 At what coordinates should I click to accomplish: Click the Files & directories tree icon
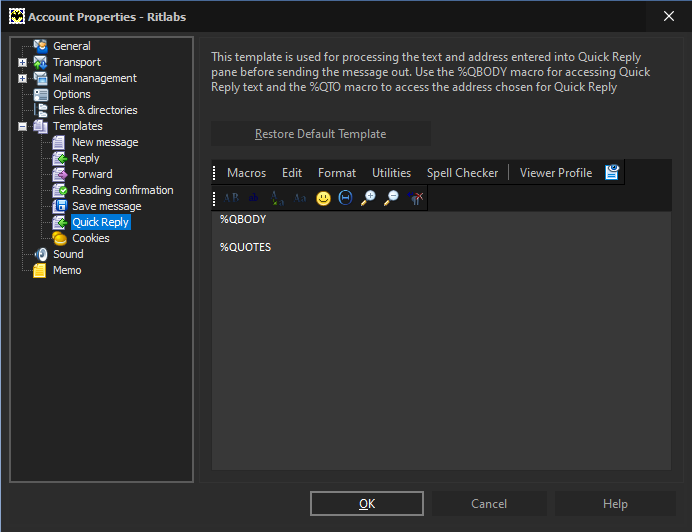(41, 110)
